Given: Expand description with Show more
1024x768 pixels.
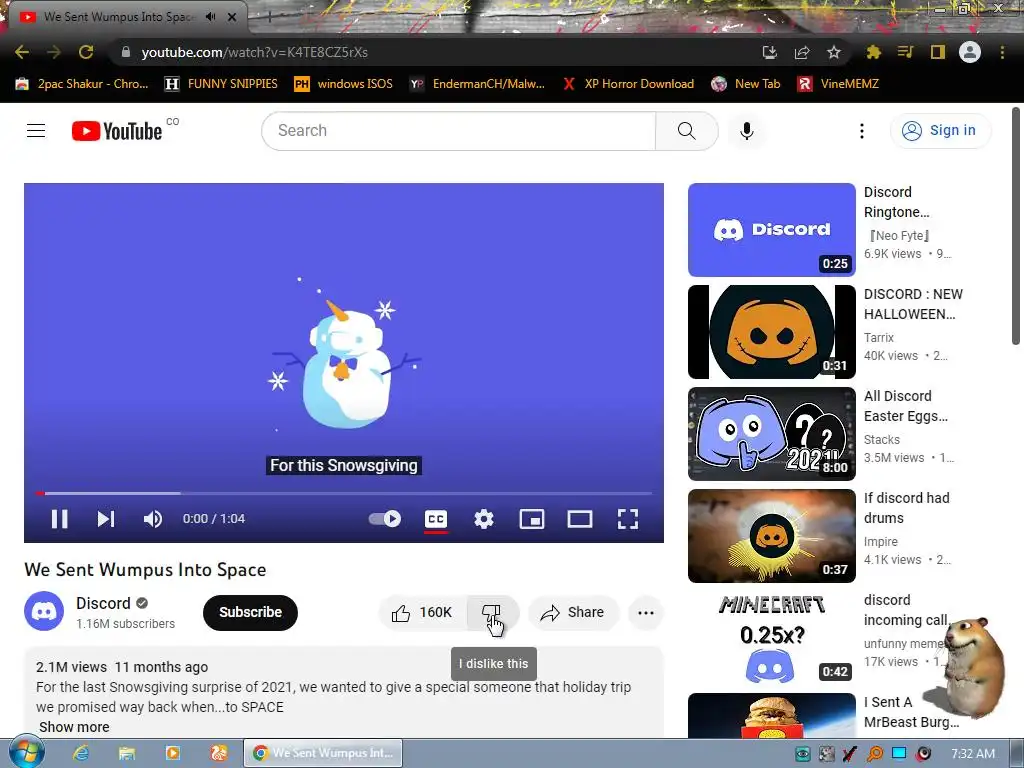Looking at the screenshot, I should point(74,727).
